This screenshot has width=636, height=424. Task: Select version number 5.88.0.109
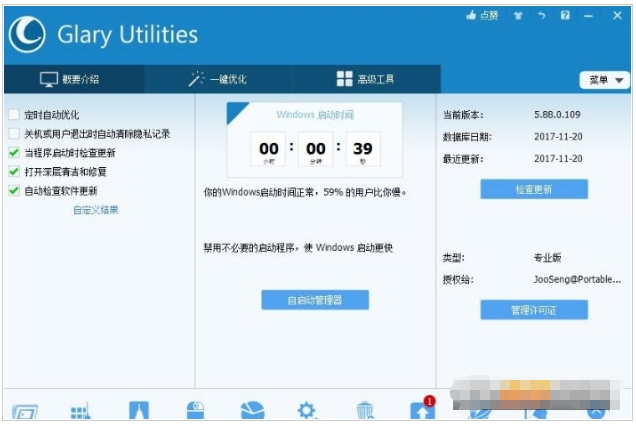point(557,115)
